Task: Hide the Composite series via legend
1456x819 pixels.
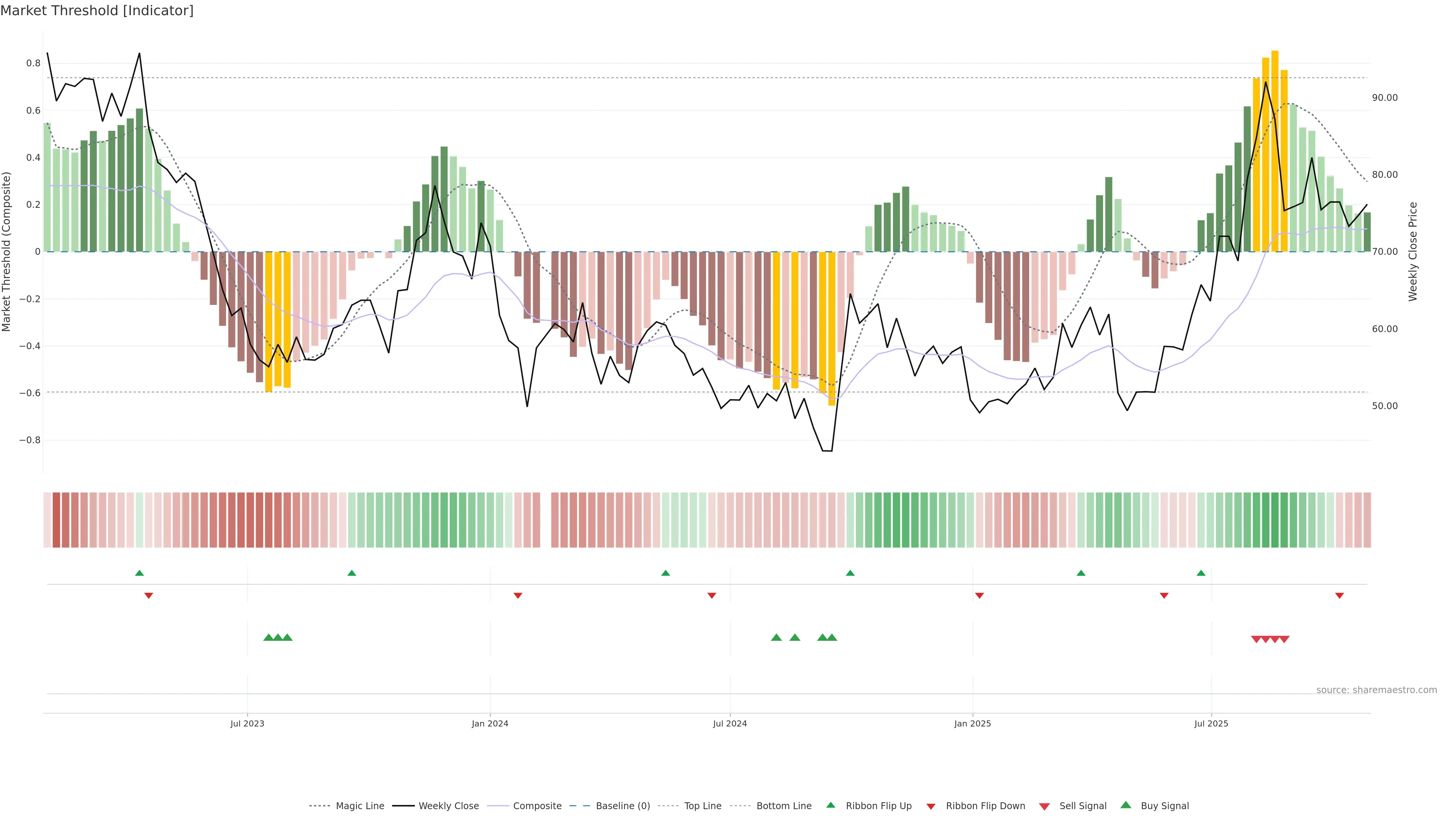Action: point(537,806)
